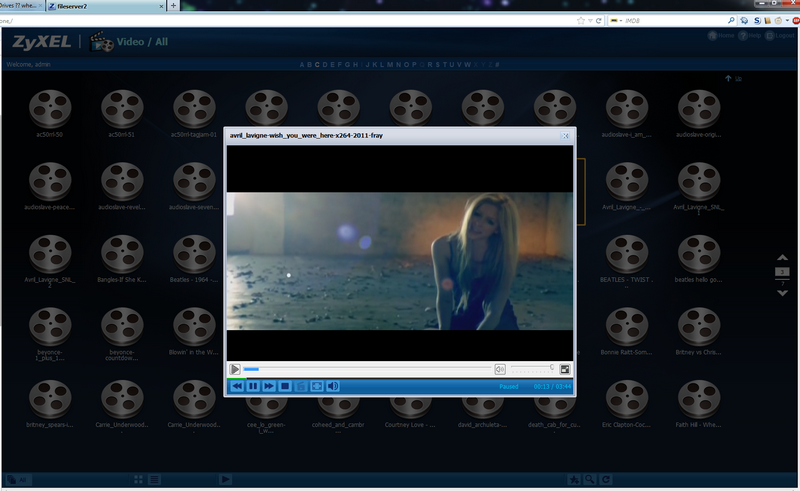The width and height of the screenshot is (800, 491).
Task: Open a new browser tab with plus button
Action: [x=173, y=6]
